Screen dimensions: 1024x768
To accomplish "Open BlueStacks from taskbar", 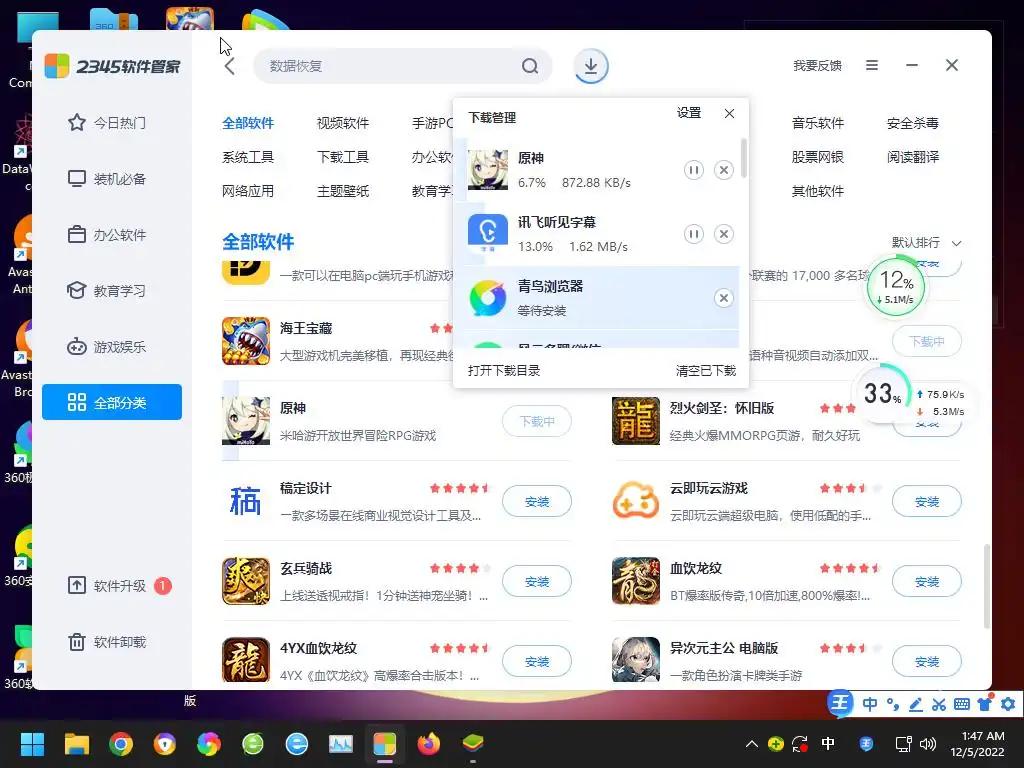I will click(x=473, y=744).
